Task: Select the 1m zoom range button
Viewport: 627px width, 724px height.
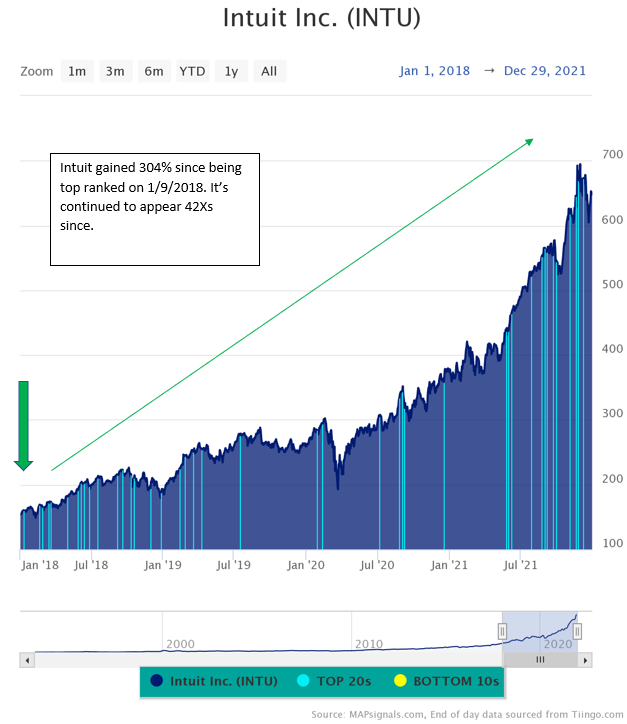Action: click(77, 71)
